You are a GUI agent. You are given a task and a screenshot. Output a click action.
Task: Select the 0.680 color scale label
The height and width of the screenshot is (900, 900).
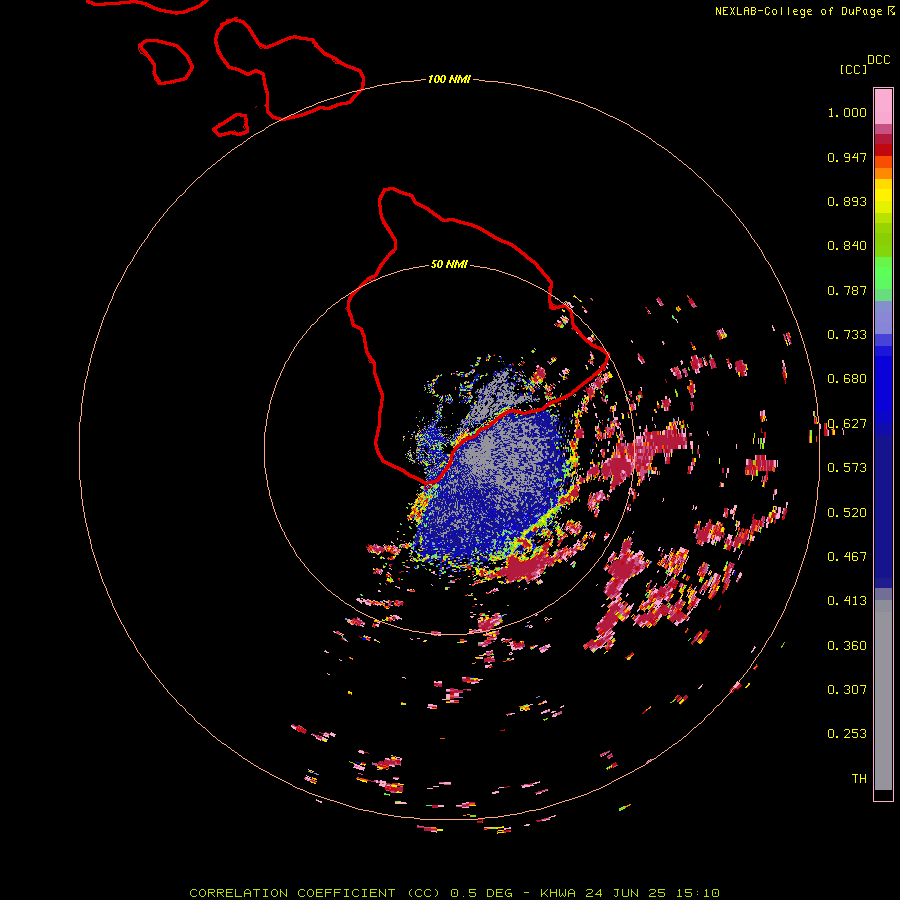pos(847,379)
